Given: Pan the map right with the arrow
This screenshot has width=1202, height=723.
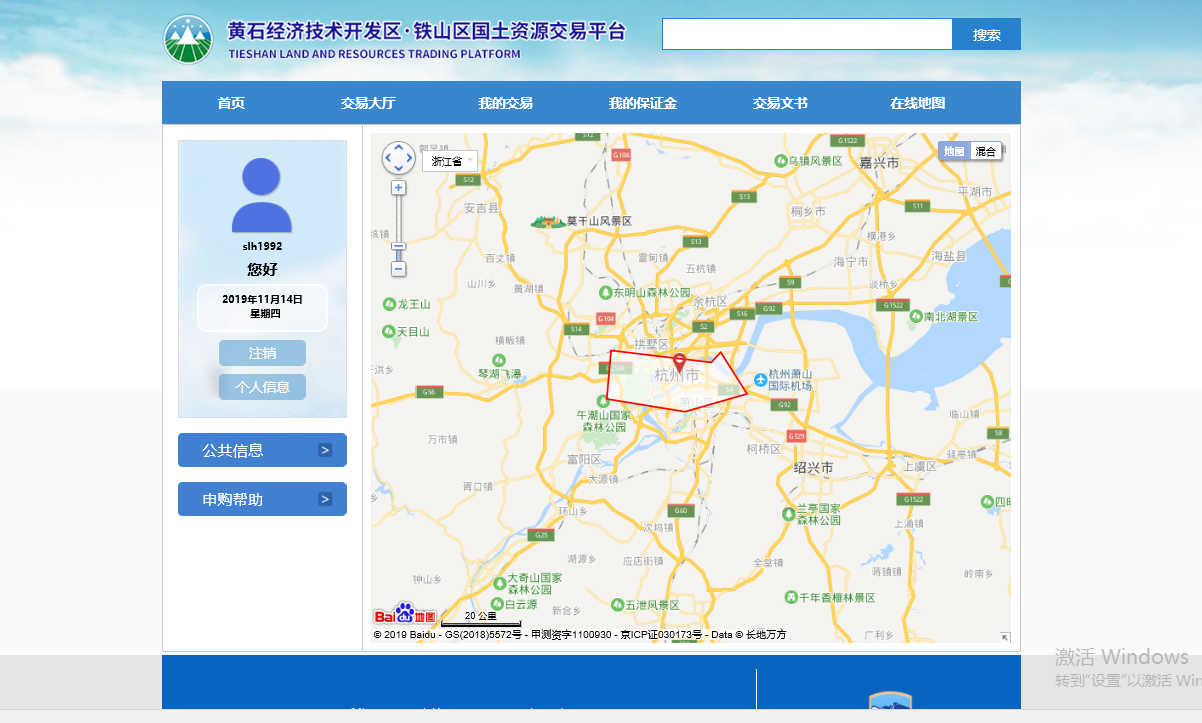Looking at the screenshot, I should click(x=409, y=158).
